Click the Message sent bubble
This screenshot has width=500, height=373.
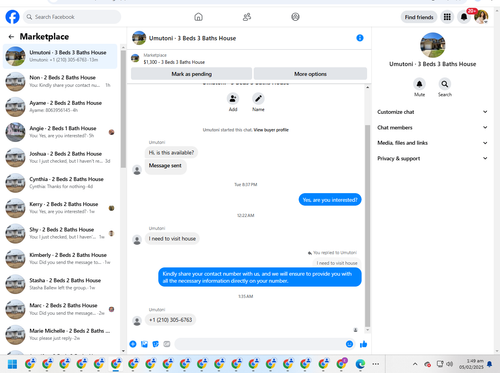(x=165, y=166)
